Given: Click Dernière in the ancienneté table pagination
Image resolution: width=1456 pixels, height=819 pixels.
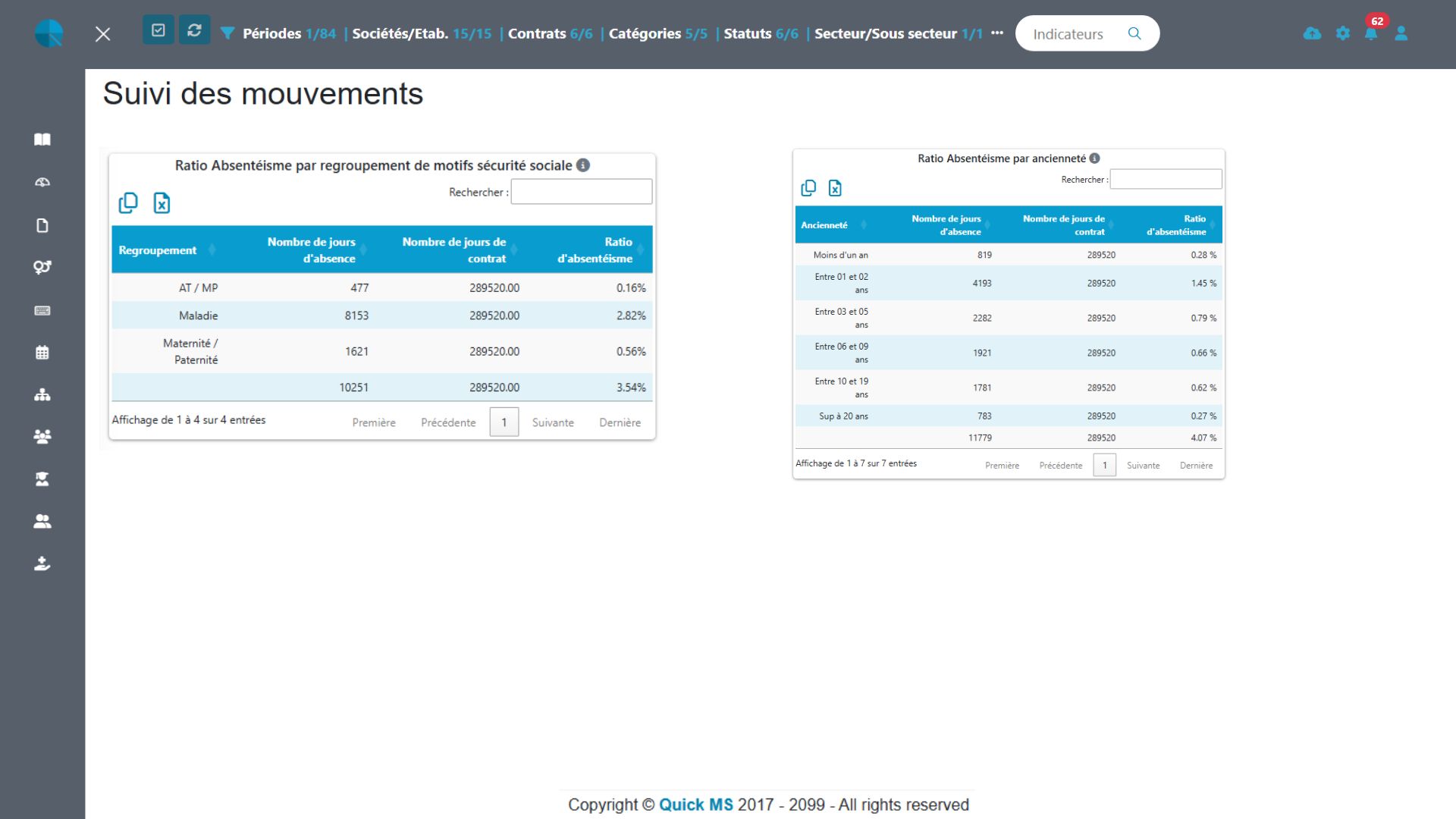Looking at the screenshot, I should click(x=1196, y=466).
